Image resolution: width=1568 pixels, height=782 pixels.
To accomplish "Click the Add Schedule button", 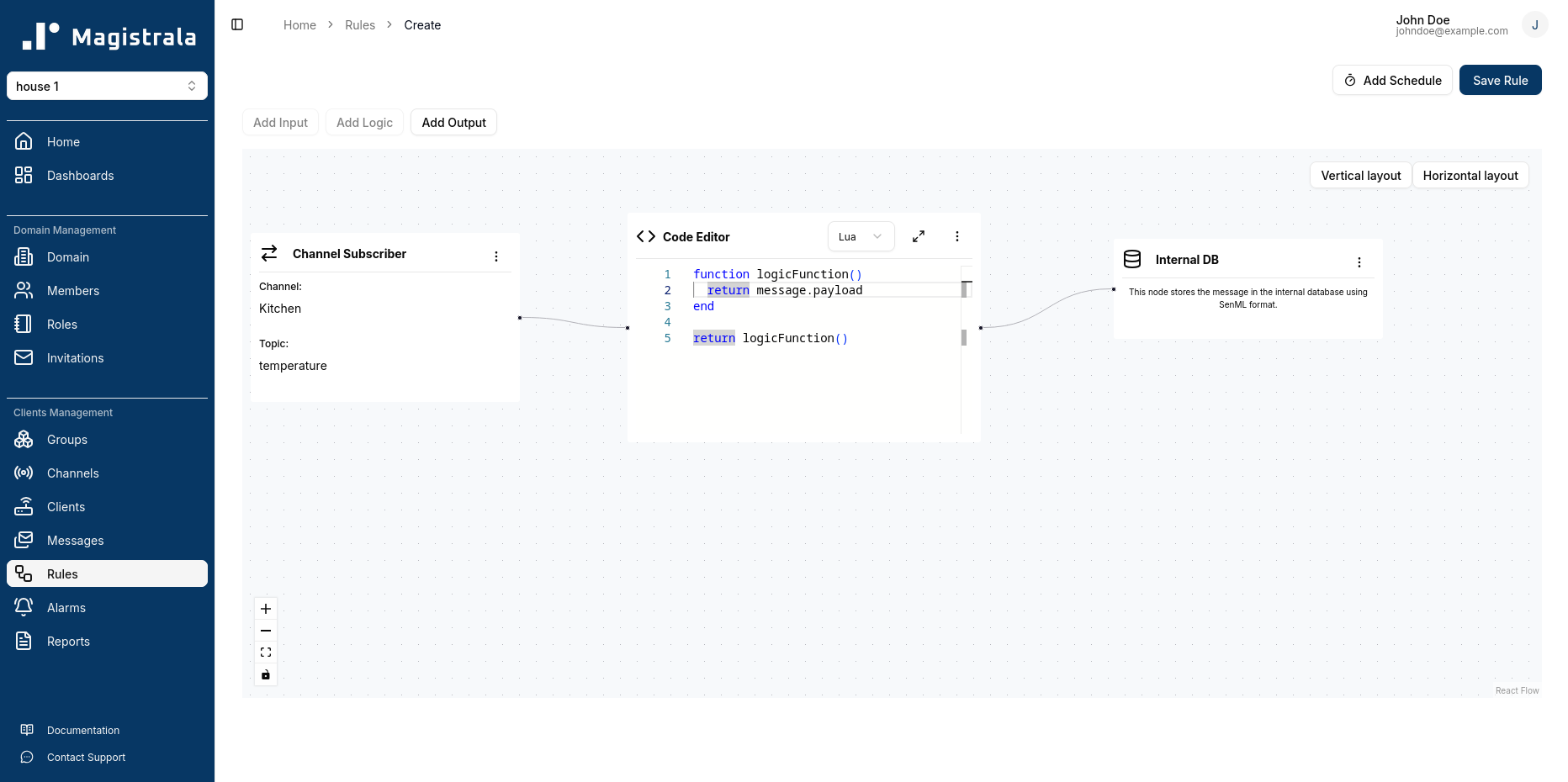I will (1392, 81).
